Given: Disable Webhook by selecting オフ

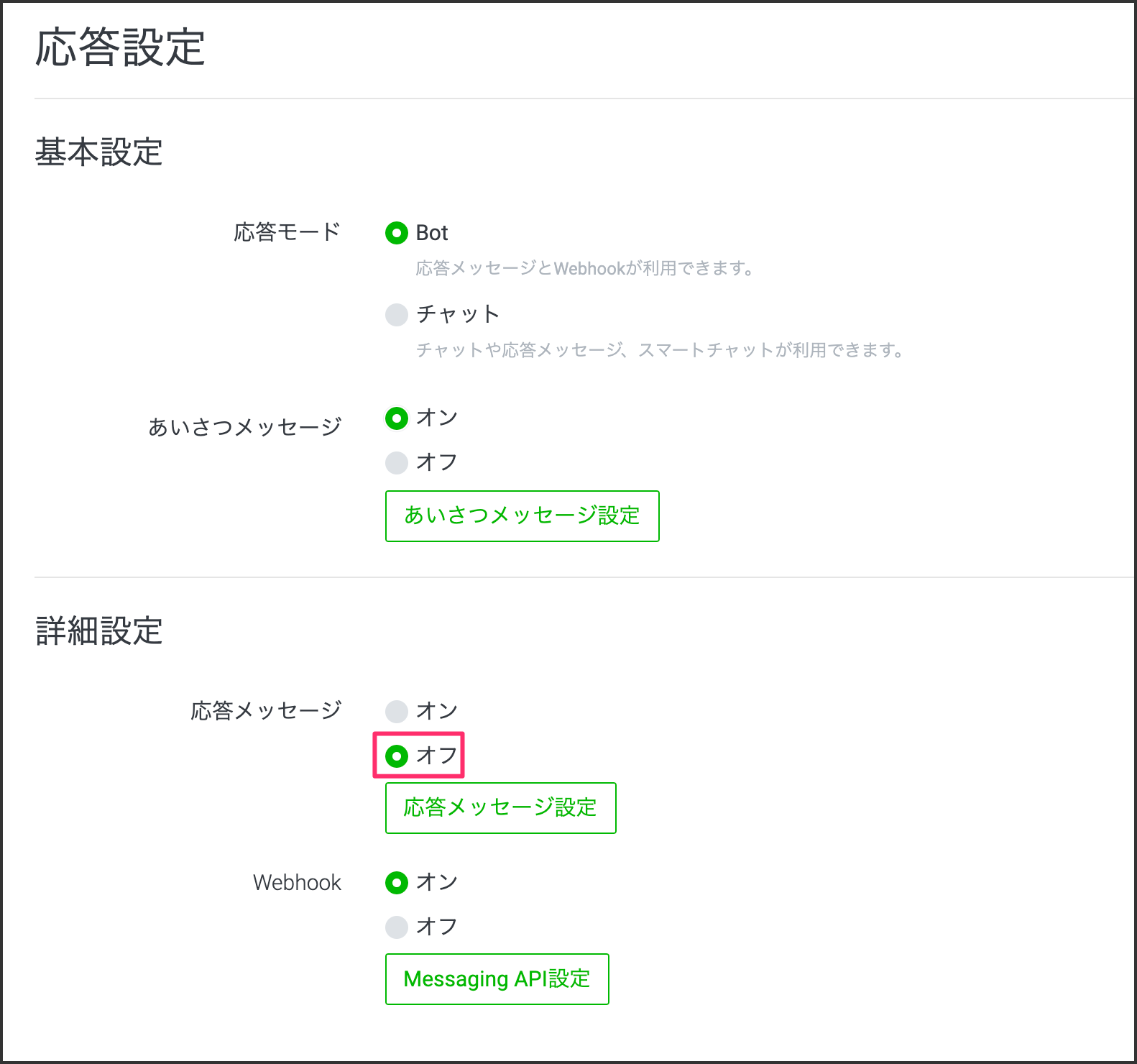Looking at the screenshot, I should pos(397,927).
